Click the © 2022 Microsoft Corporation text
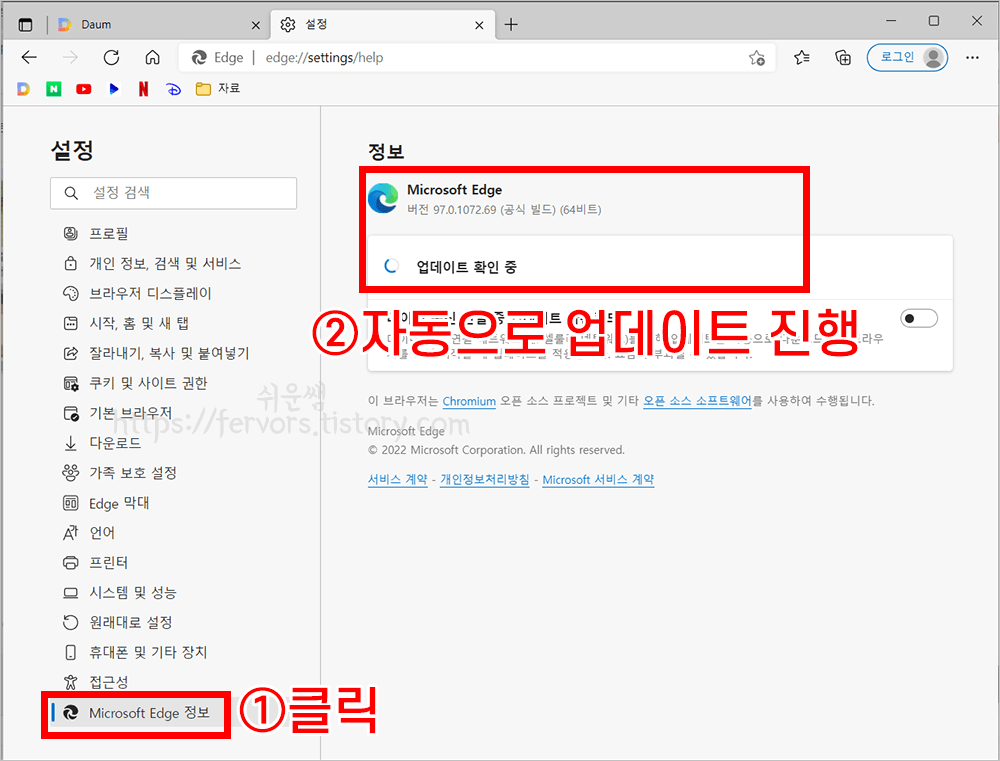The height and width of the screenshot is (761, 1000). 496,450
